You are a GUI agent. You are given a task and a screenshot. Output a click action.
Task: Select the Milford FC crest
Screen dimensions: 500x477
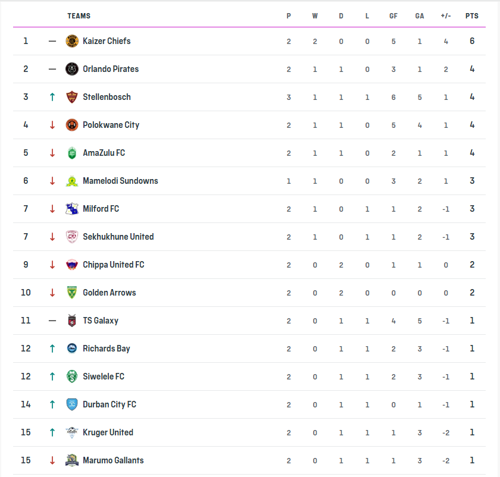[72, 209]
